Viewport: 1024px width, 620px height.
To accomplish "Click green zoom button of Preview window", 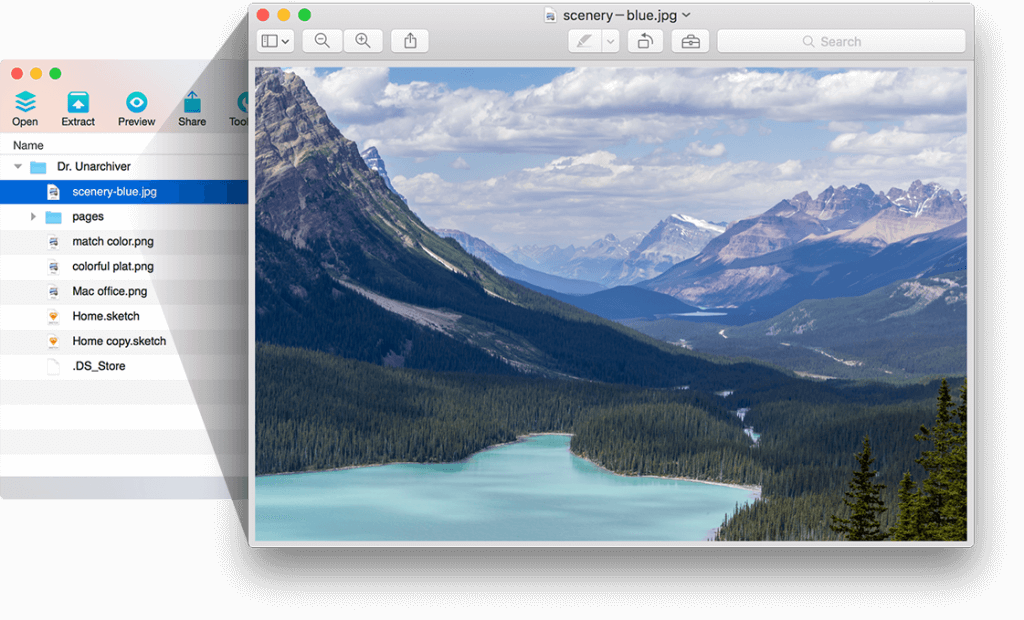I will (304, 14).
